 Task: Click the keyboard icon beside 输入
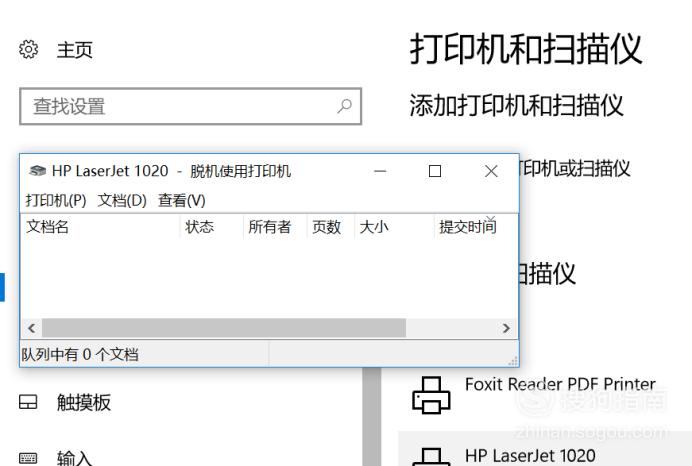click(x=28, y=458)
